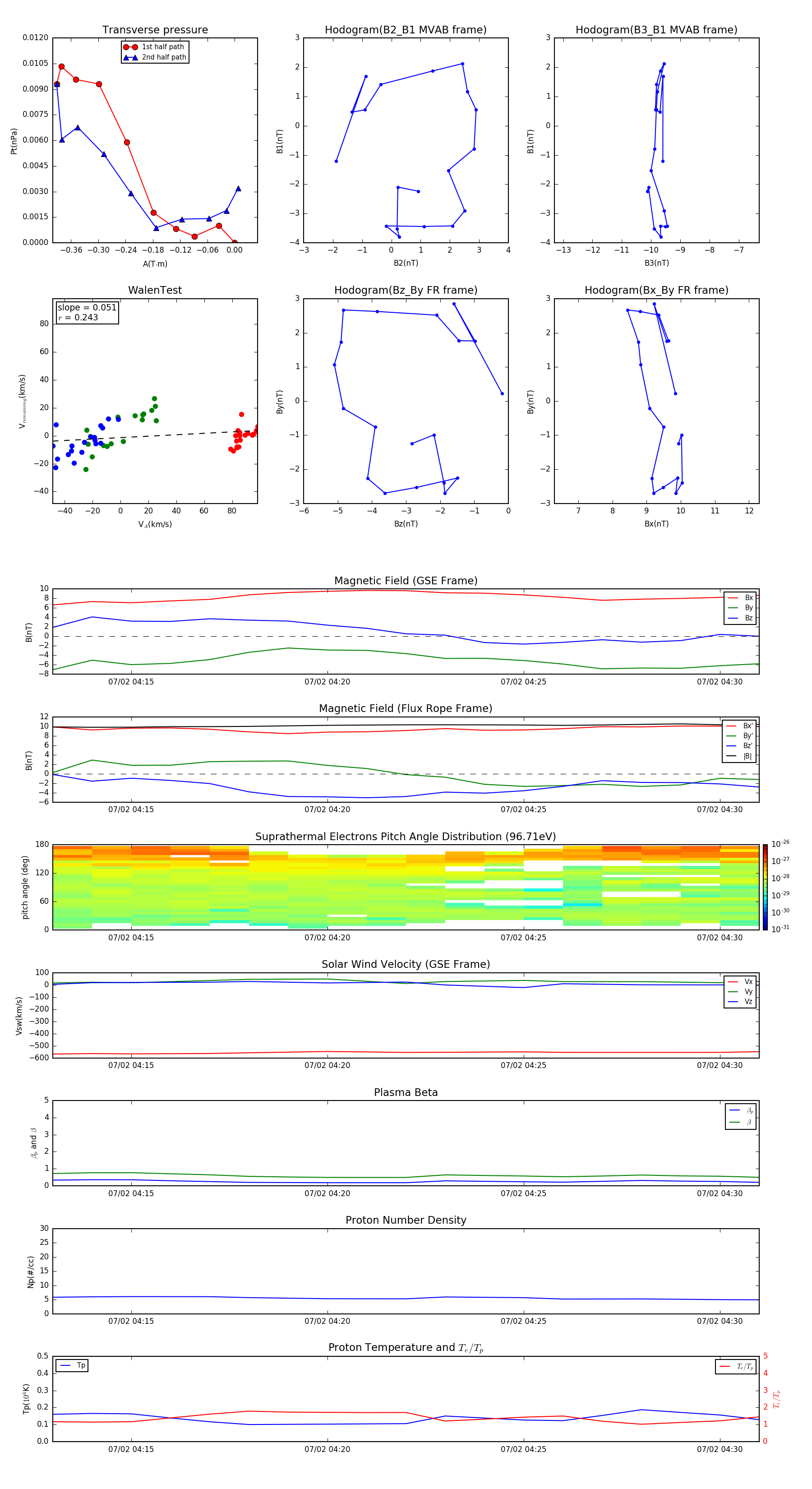Click the '07/02 04:15' tick in GSE field panel
The width and height of the screenshot is (812, 1489).
pos(131,682)
